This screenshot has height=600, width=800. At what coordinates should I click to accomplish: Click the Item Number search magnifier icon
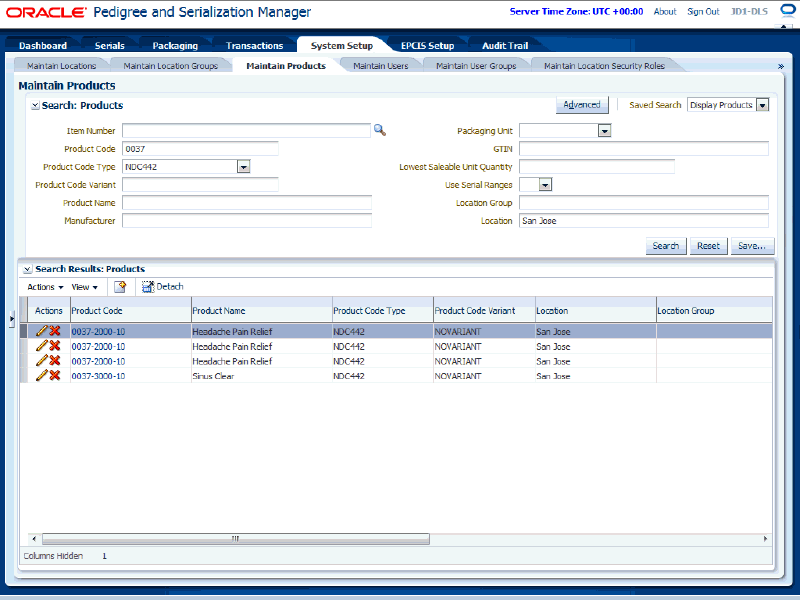coord(380,131)
